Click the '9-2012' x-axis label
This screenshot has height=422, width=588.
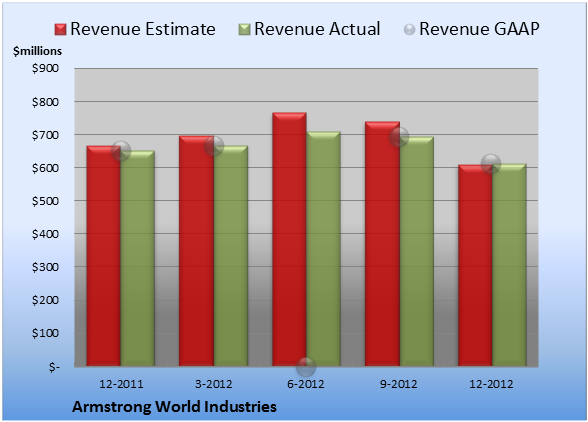(x=398, y=384)
